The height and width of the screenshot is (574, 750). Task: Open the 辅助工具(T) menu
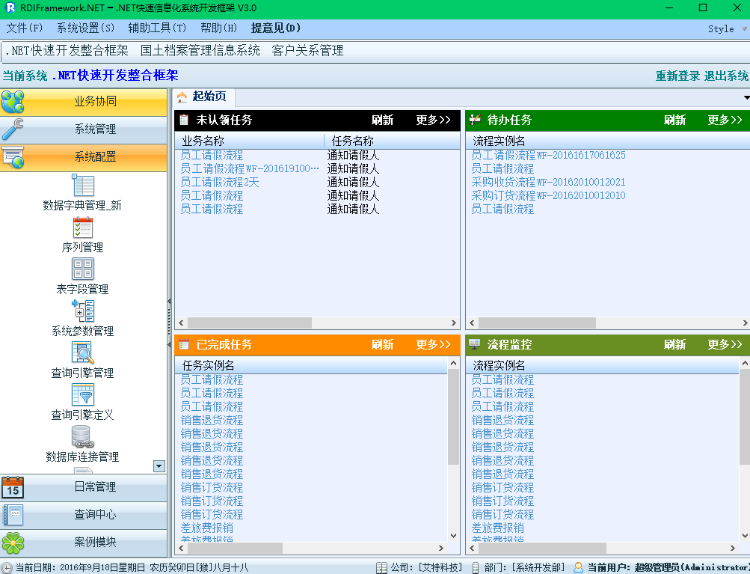(157, 28)
